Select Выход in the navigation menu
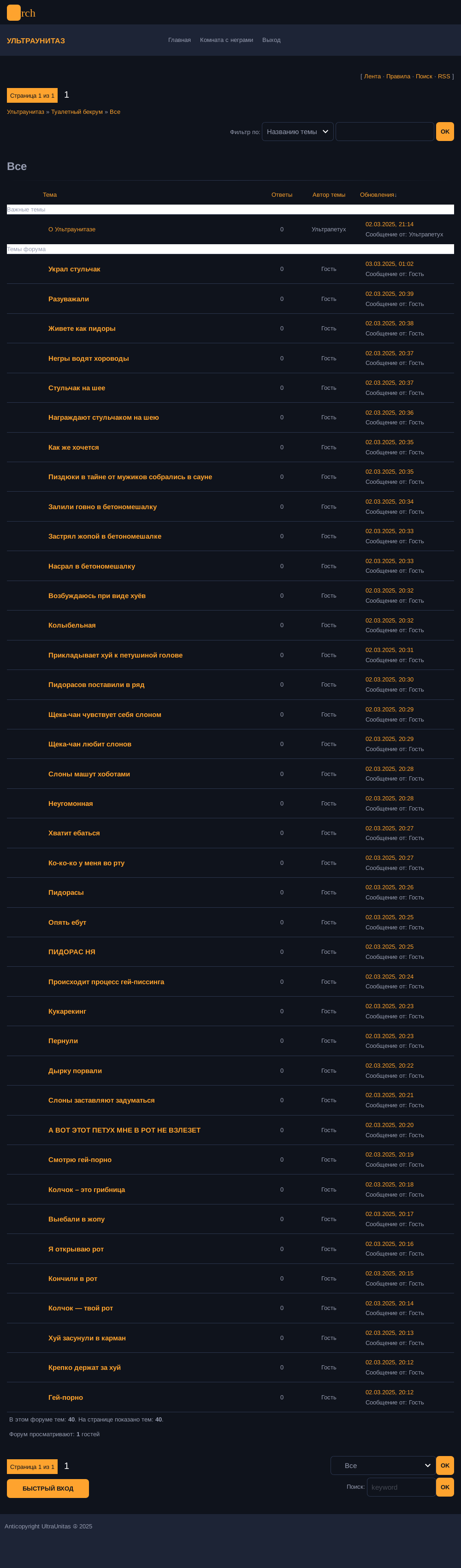 (x=272, y=40)
